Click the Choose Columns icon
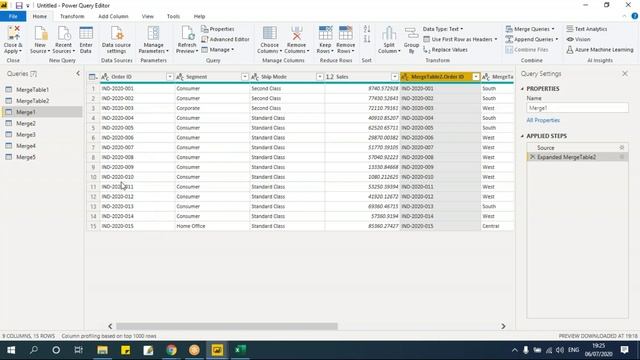Viewport: 640px width, 360px height. coord(269,33)
